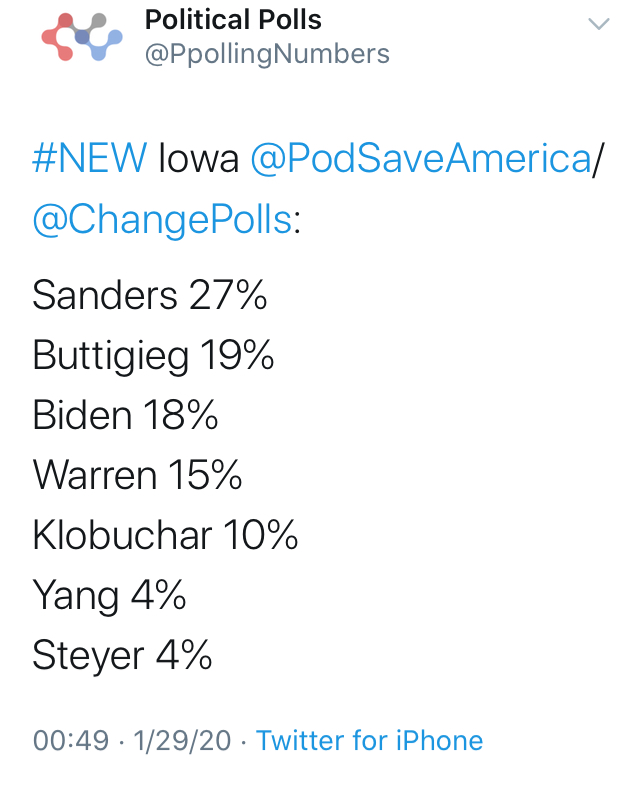Click the Twitter for iPhone link

(369, 740)
